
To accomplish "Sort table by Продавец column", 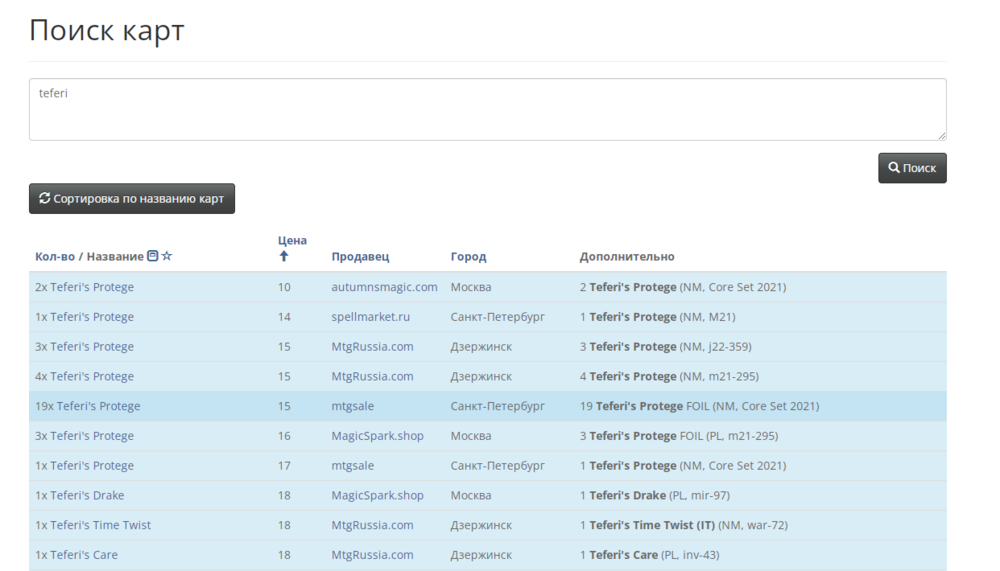I will click(360, 257).
